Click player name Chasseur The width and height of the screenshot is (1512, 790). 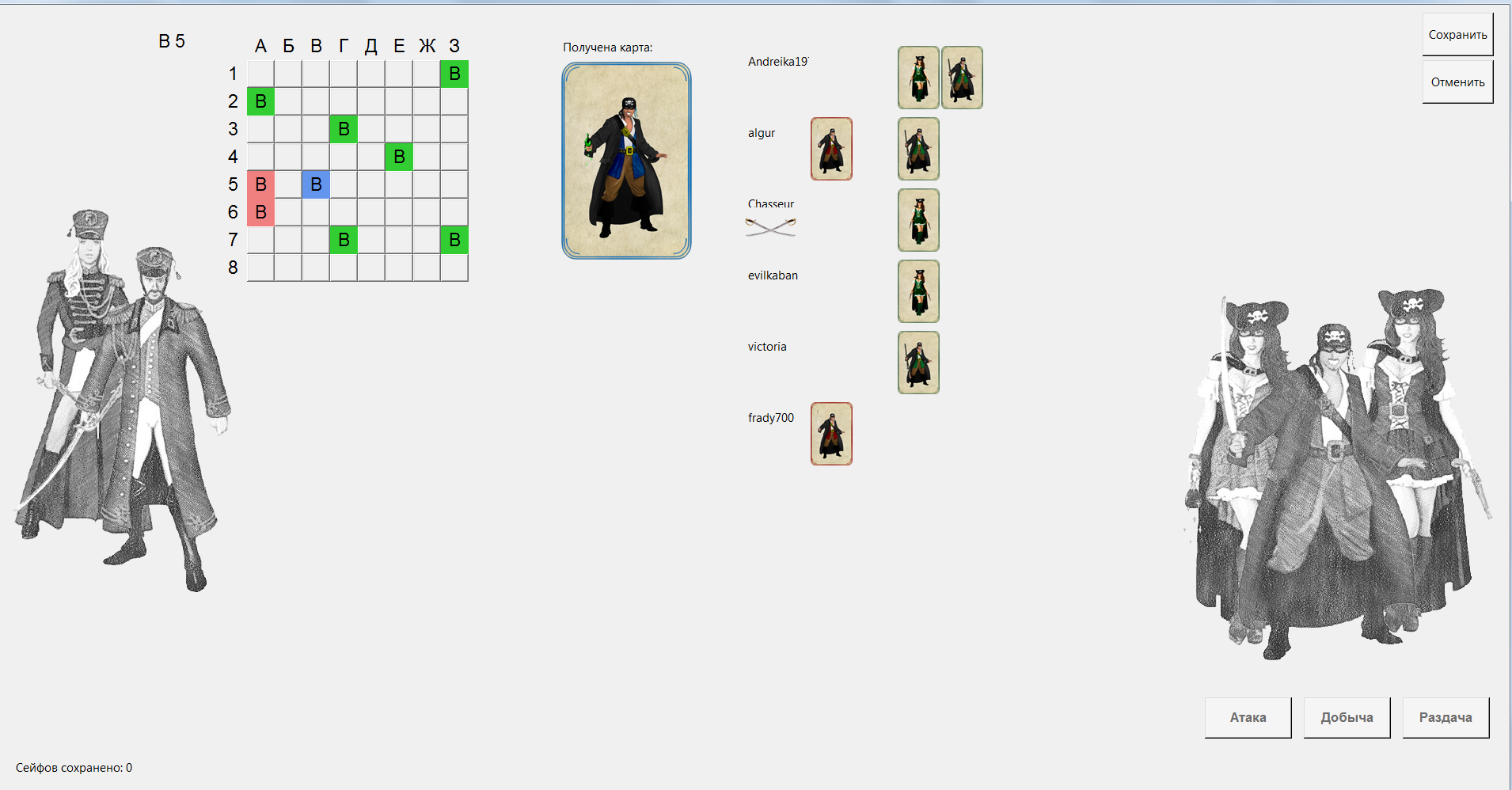(x=771, y=203)
